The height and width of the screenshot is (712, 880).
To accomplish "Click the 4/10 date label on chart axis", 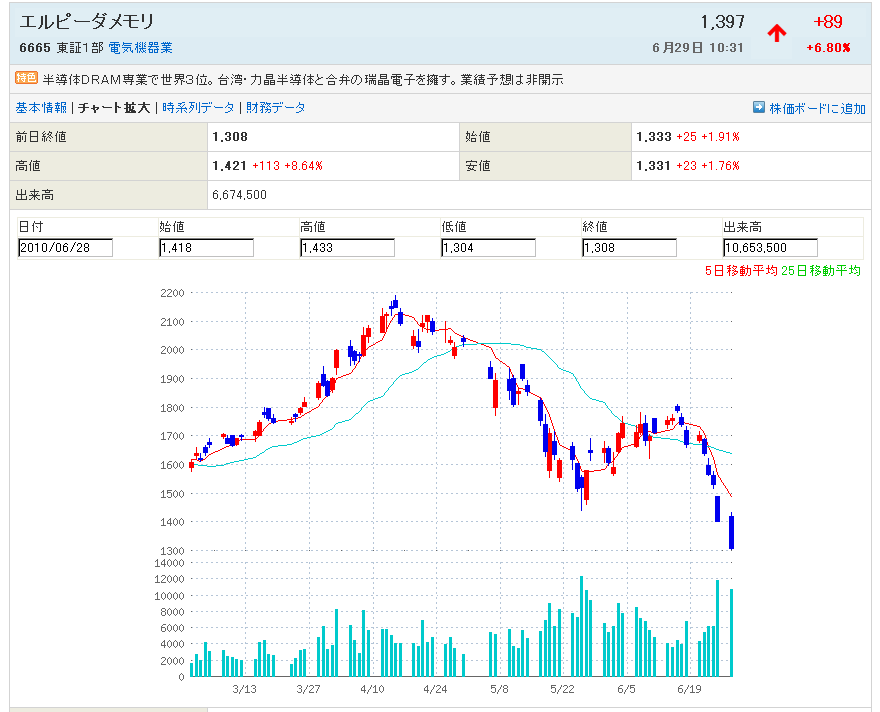I will 372,689.
